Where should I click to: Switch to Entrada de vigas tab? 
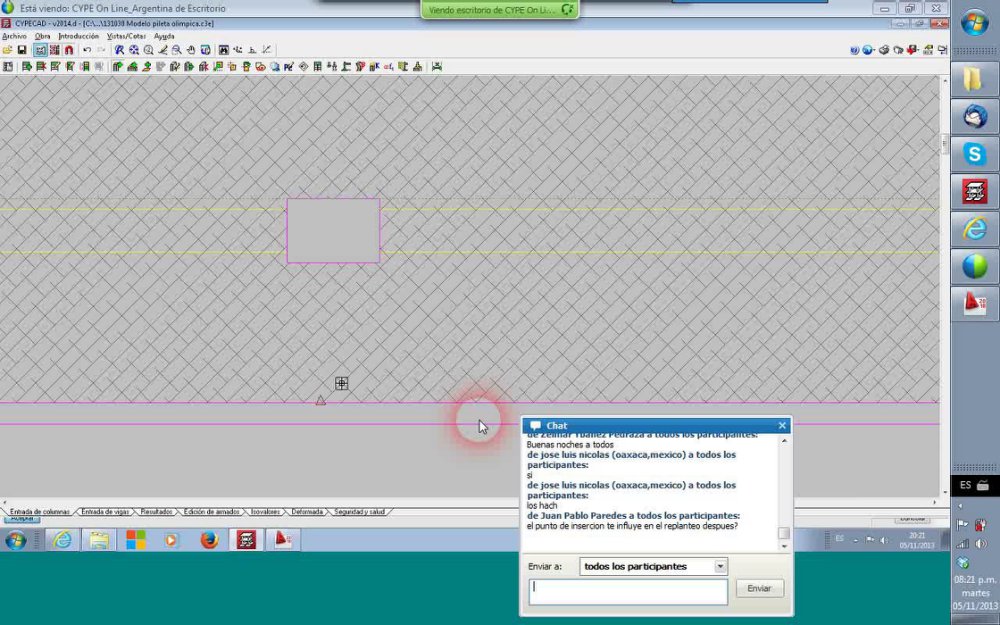(x=105, y=511)
